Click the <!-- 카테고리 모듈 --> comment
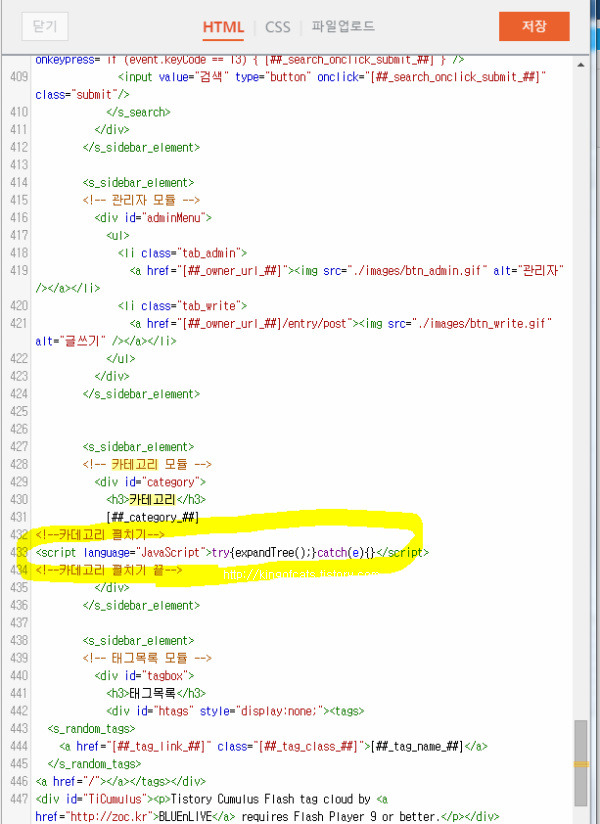The width and height of the screenshot is (600, 824). tap(147, 465)
